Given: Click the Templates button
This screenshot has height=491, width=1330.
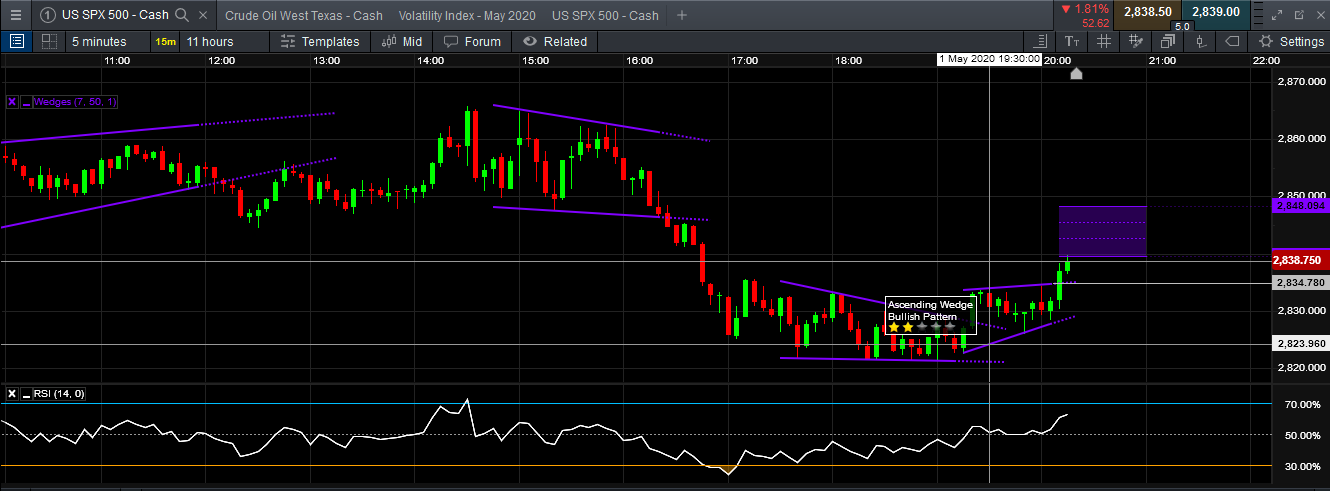Looking at the screenshot, I should tap(320, 41).
